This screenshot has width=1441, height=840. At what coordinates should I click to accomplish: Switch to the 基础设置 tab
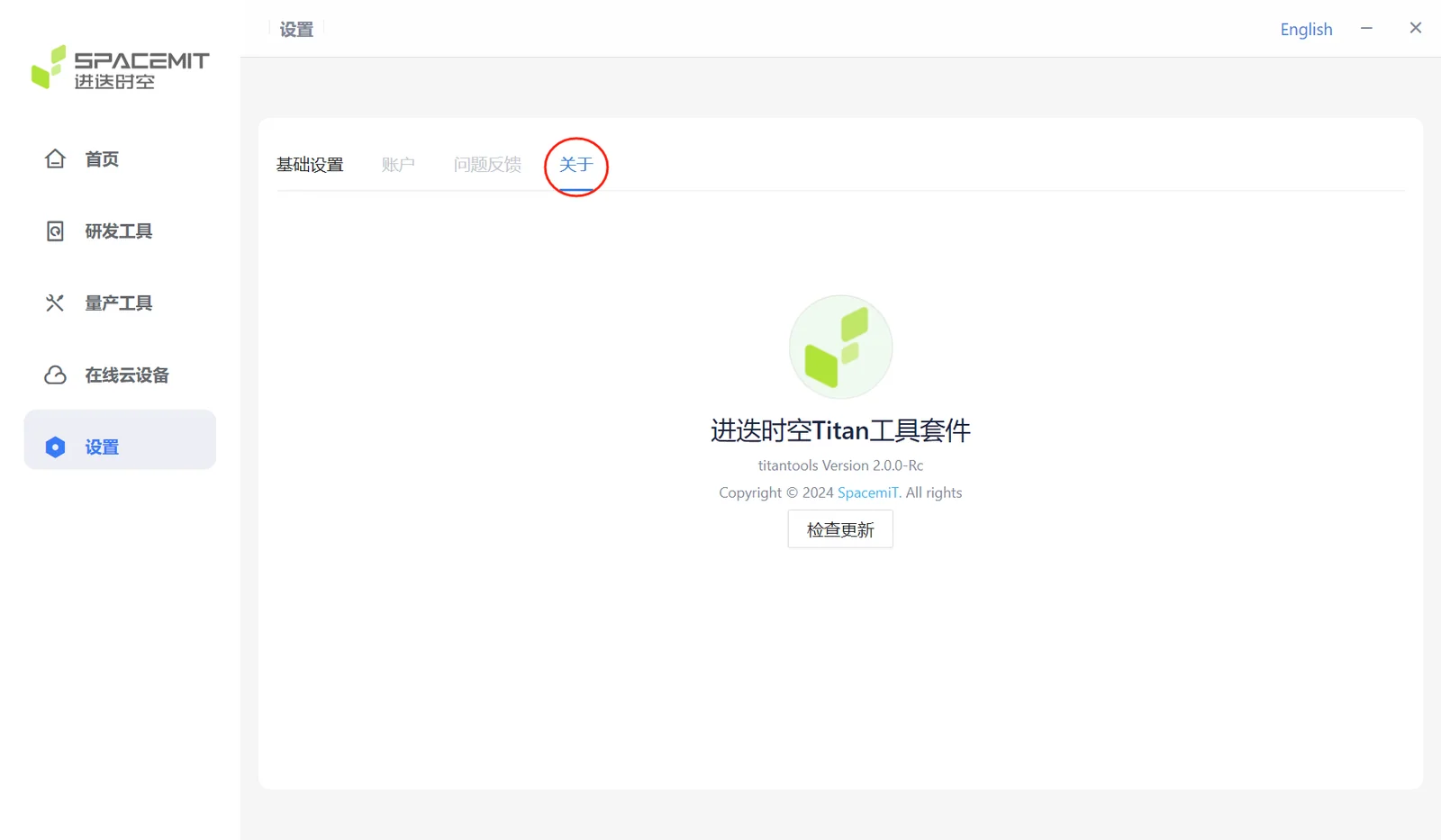pyautogui.click(x=310, y=165)
